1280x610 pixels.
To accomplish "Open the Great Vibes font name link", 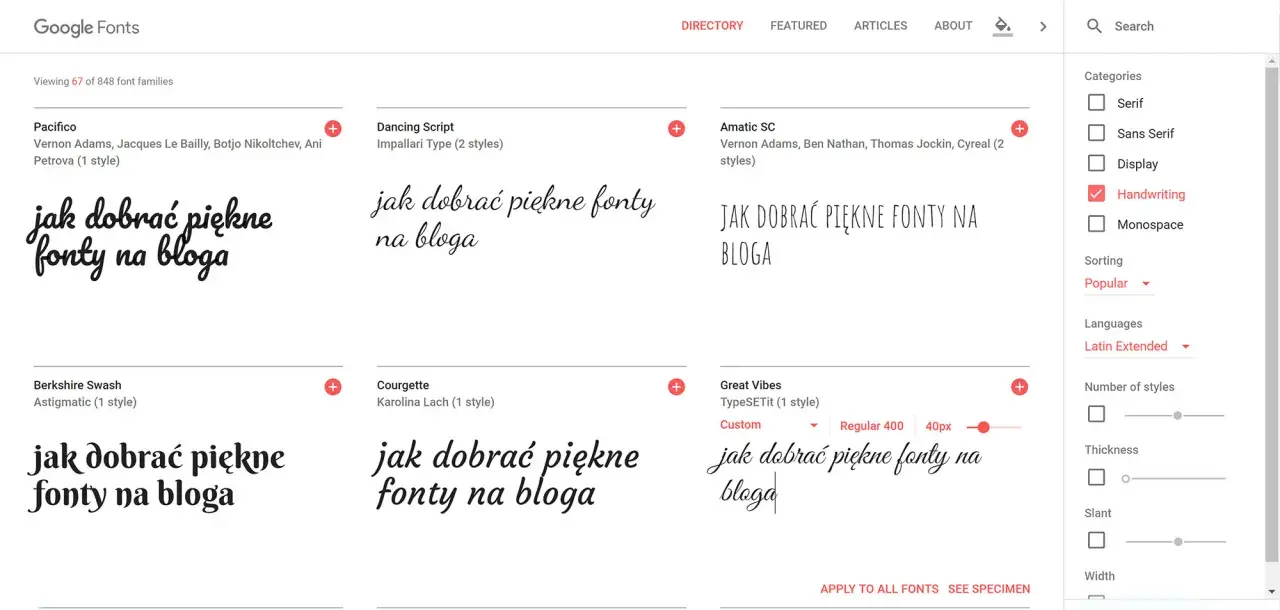I will (x=750, y=385).
